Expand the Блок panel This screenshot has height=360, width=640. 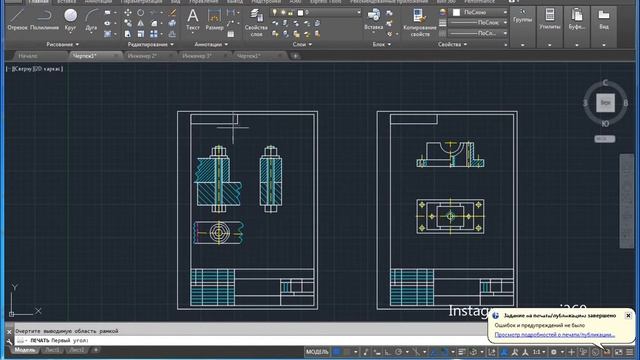point(382,44)
